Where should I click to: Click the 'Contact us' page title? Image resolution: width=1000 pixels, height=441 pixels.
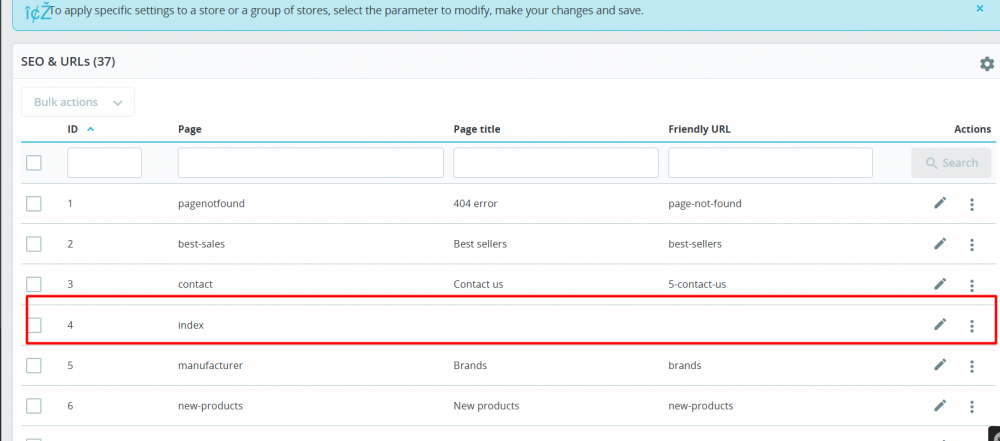tap(478, 284)
